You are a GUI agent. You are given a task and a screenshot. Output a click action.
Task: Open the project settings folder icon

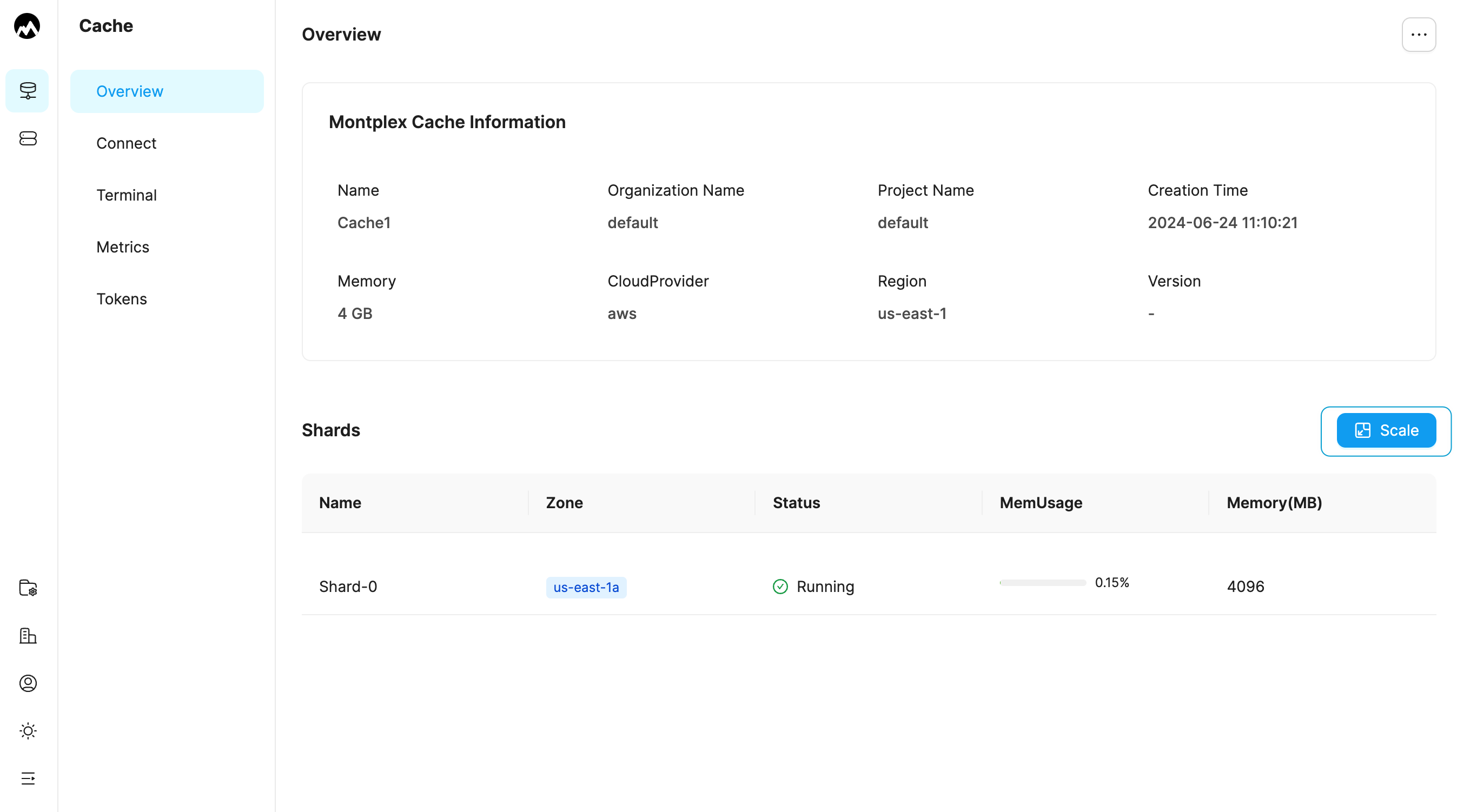[28, 588]
